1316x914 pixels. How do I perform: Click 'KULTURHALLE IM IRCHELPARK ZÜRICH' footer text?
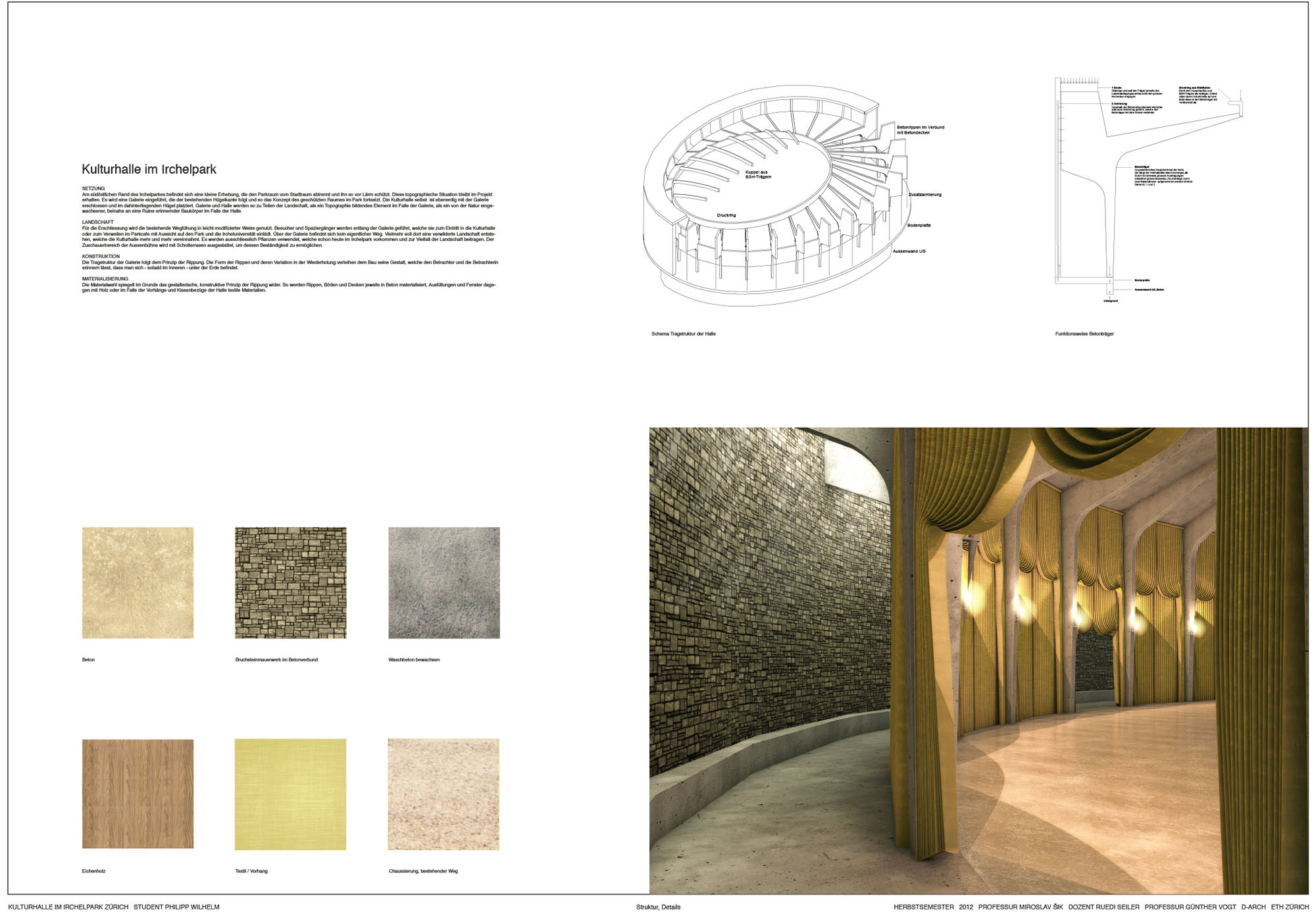[68, 907]
